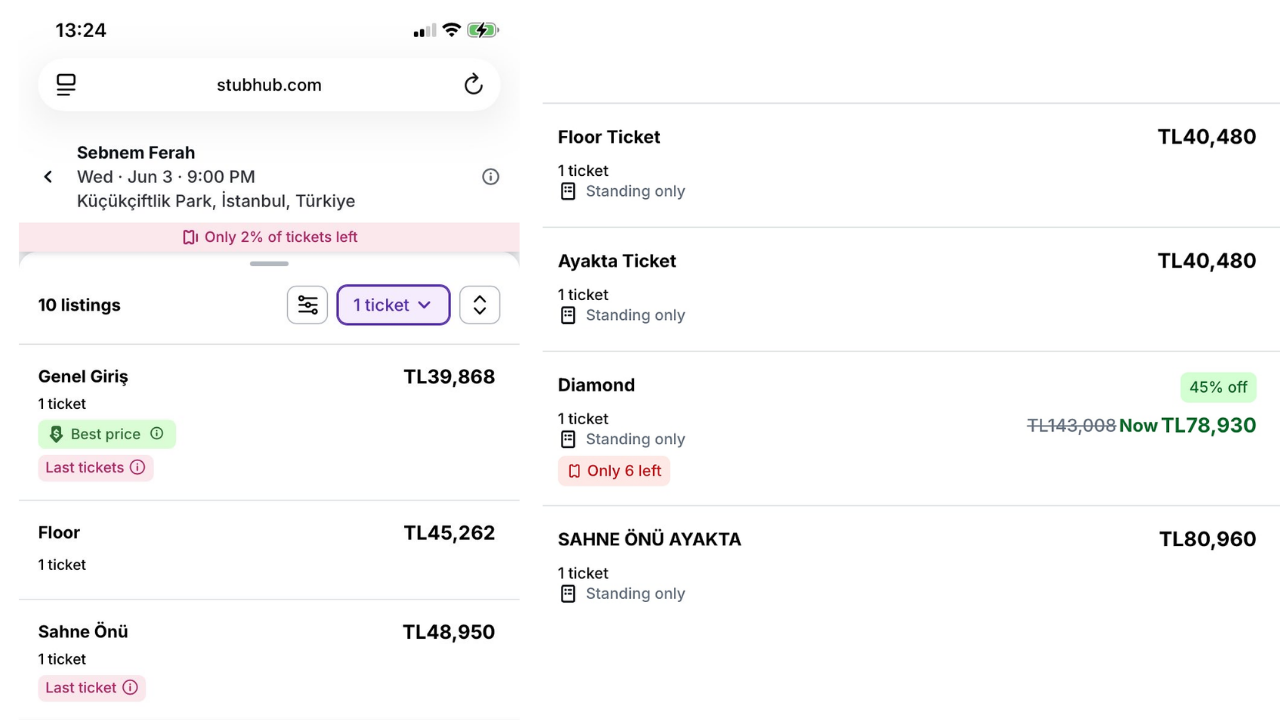The height and width of the screenshot is (720, 1280).
Task: Check the battery charging icon
Action: pos(483,30)
